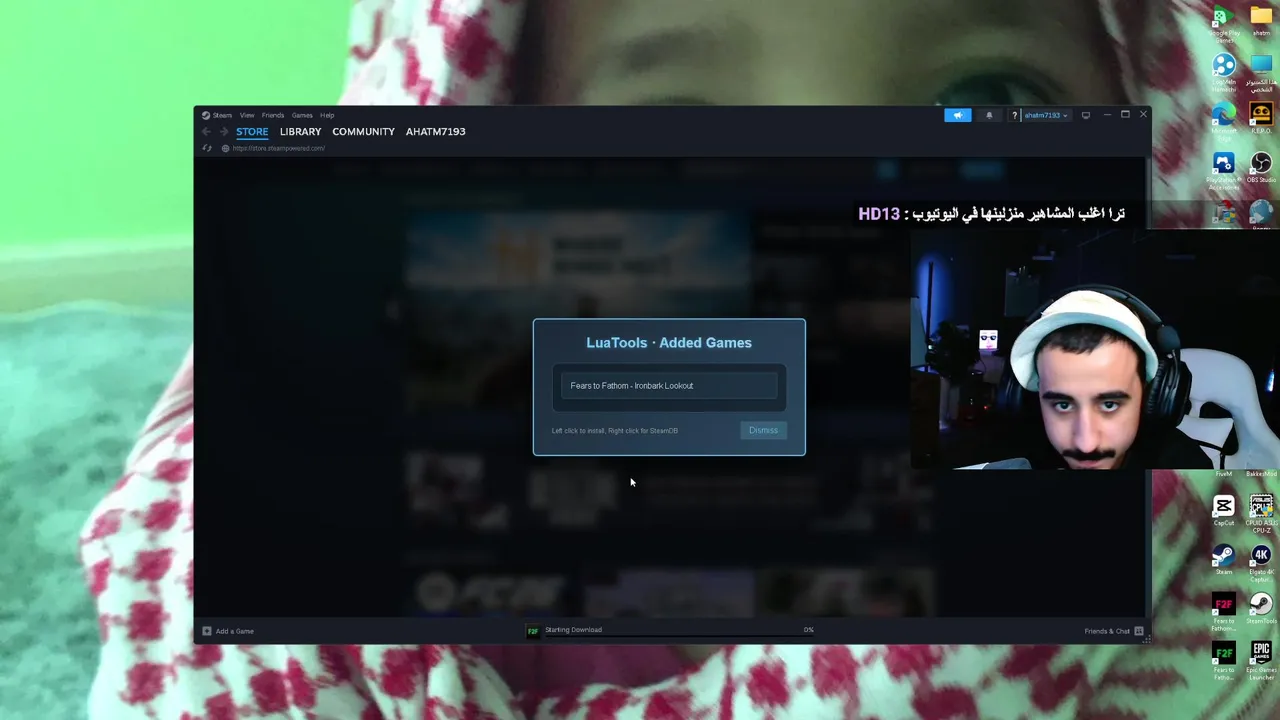Select Fears to Fathom - Ironbark Lookout entry
Image resolution: width=1280 pixels, height=720 pixels.
click(669, 385)
